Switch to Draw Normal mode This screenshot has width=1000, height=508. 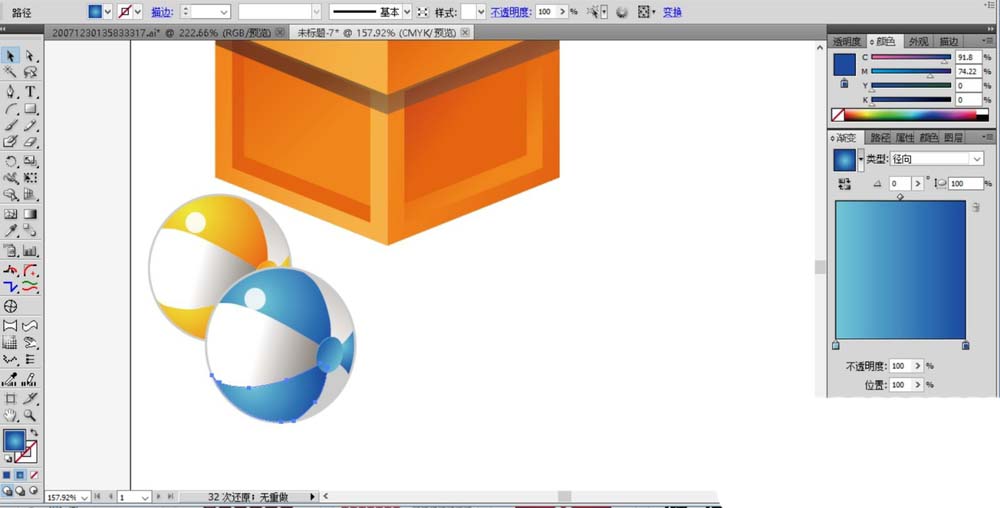(7, 491)
